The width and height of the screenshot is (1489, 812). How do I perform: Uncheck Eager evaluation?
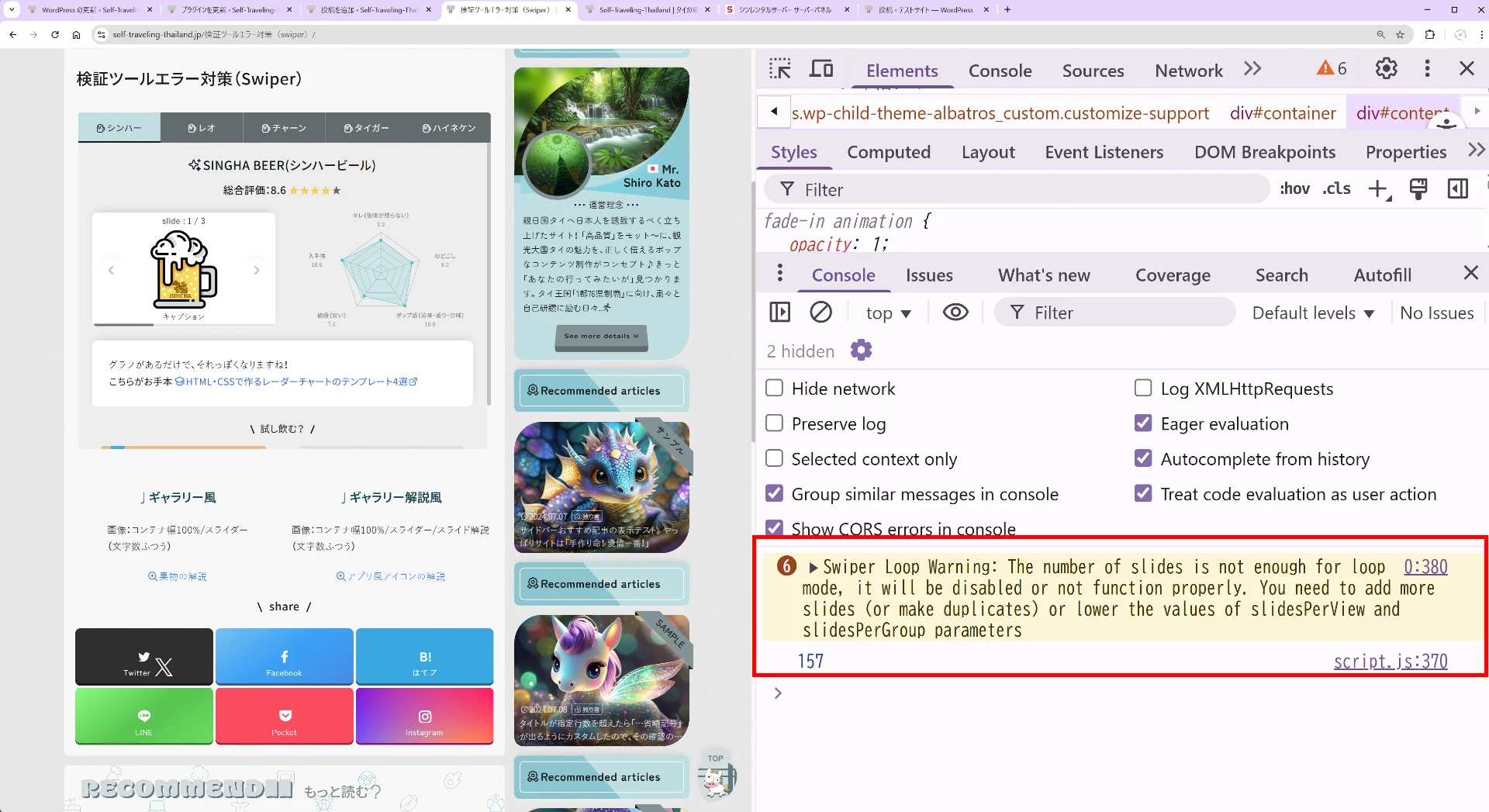(x=1143, y=423)
